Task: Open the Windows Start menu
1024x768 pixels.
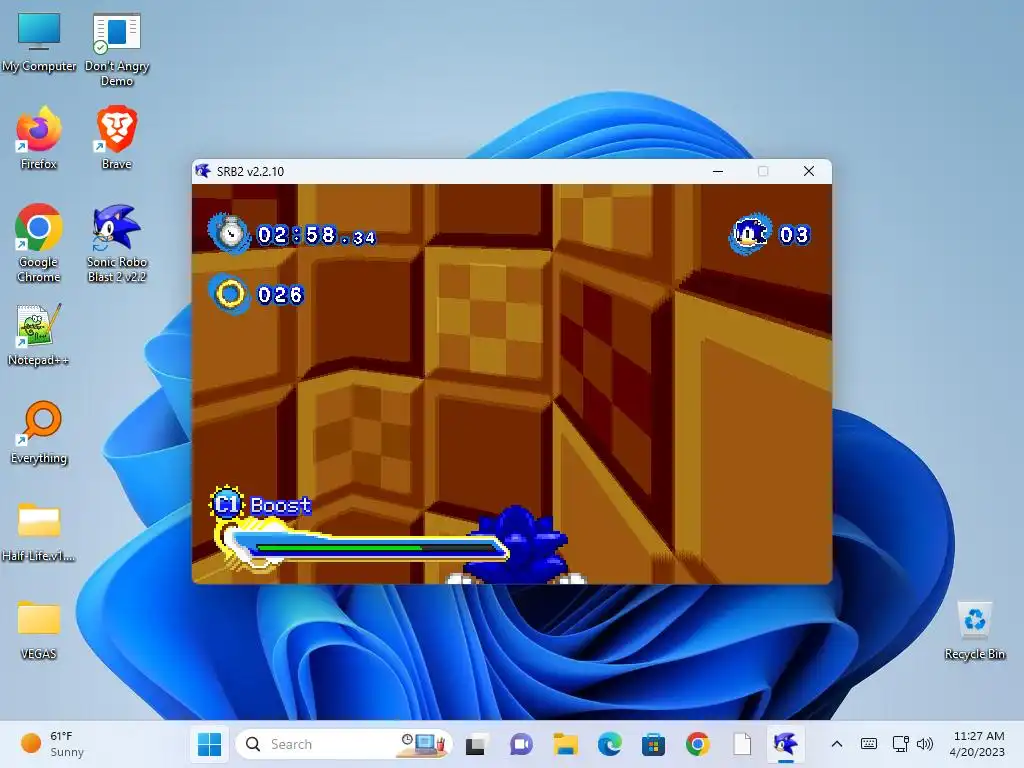Action: pyautogui.click(x=210, y=744)
